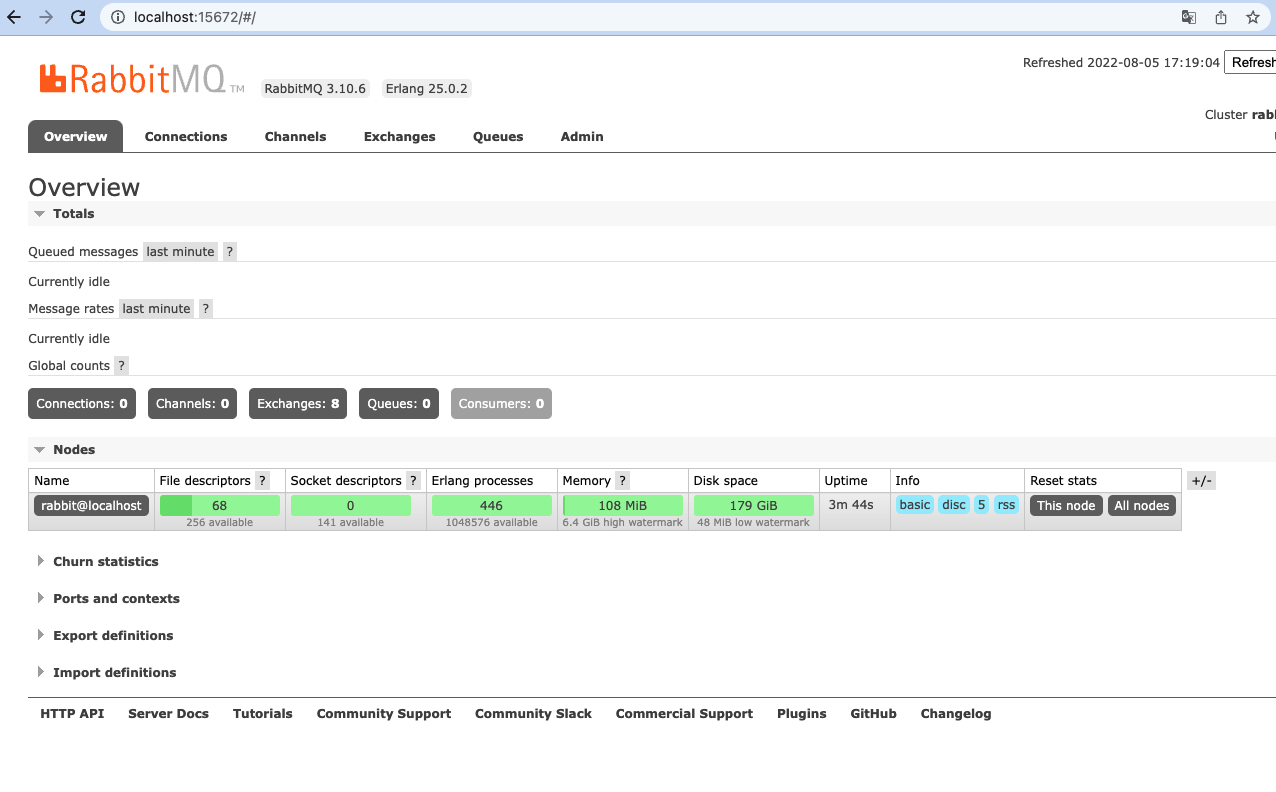
Task: Open the Changelog footer link
Action: (x=956, y=714)
